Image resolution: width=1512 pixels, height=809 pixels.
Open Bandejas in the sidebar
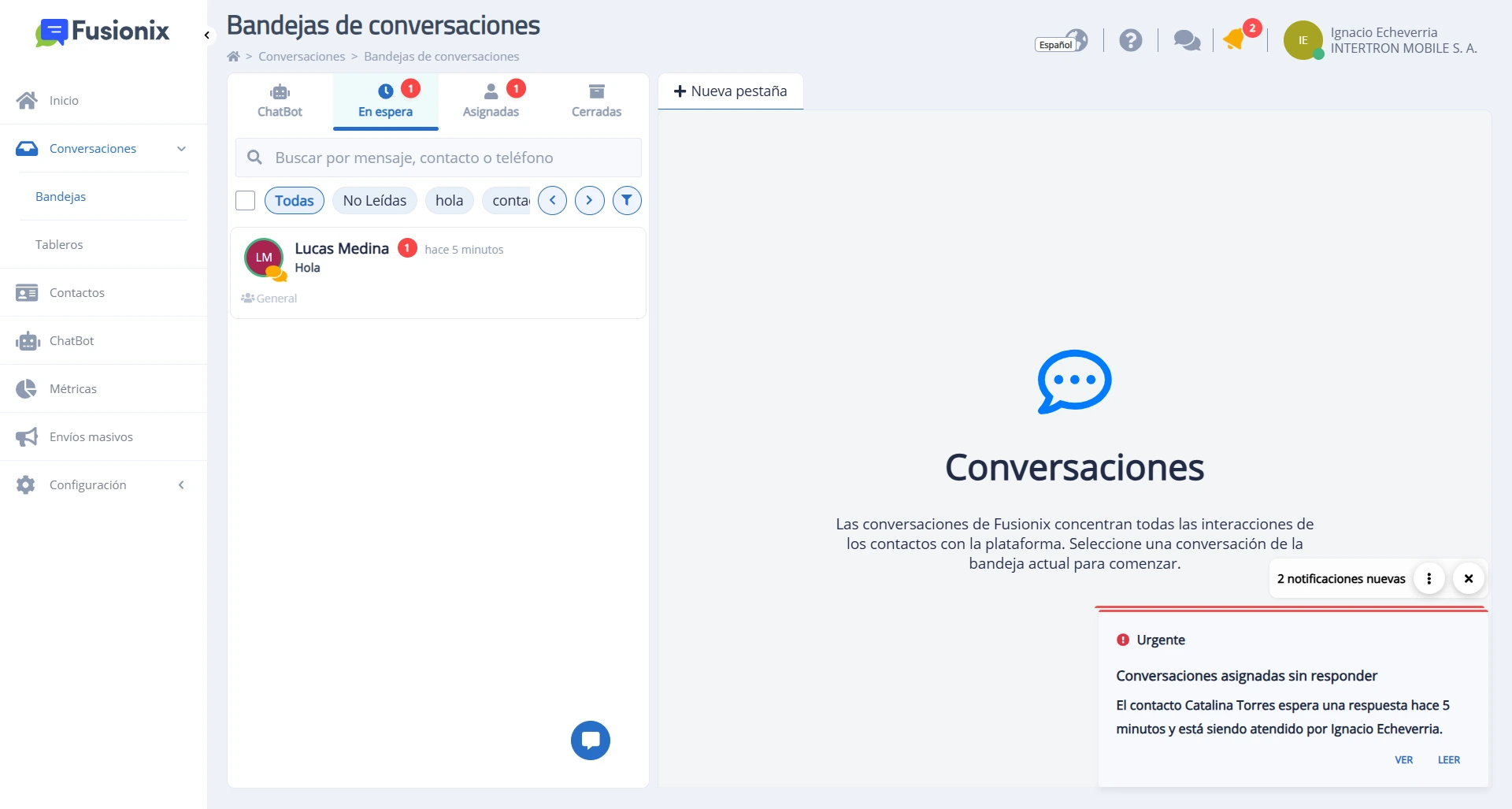pyautogui.click(x=61, y=196)
